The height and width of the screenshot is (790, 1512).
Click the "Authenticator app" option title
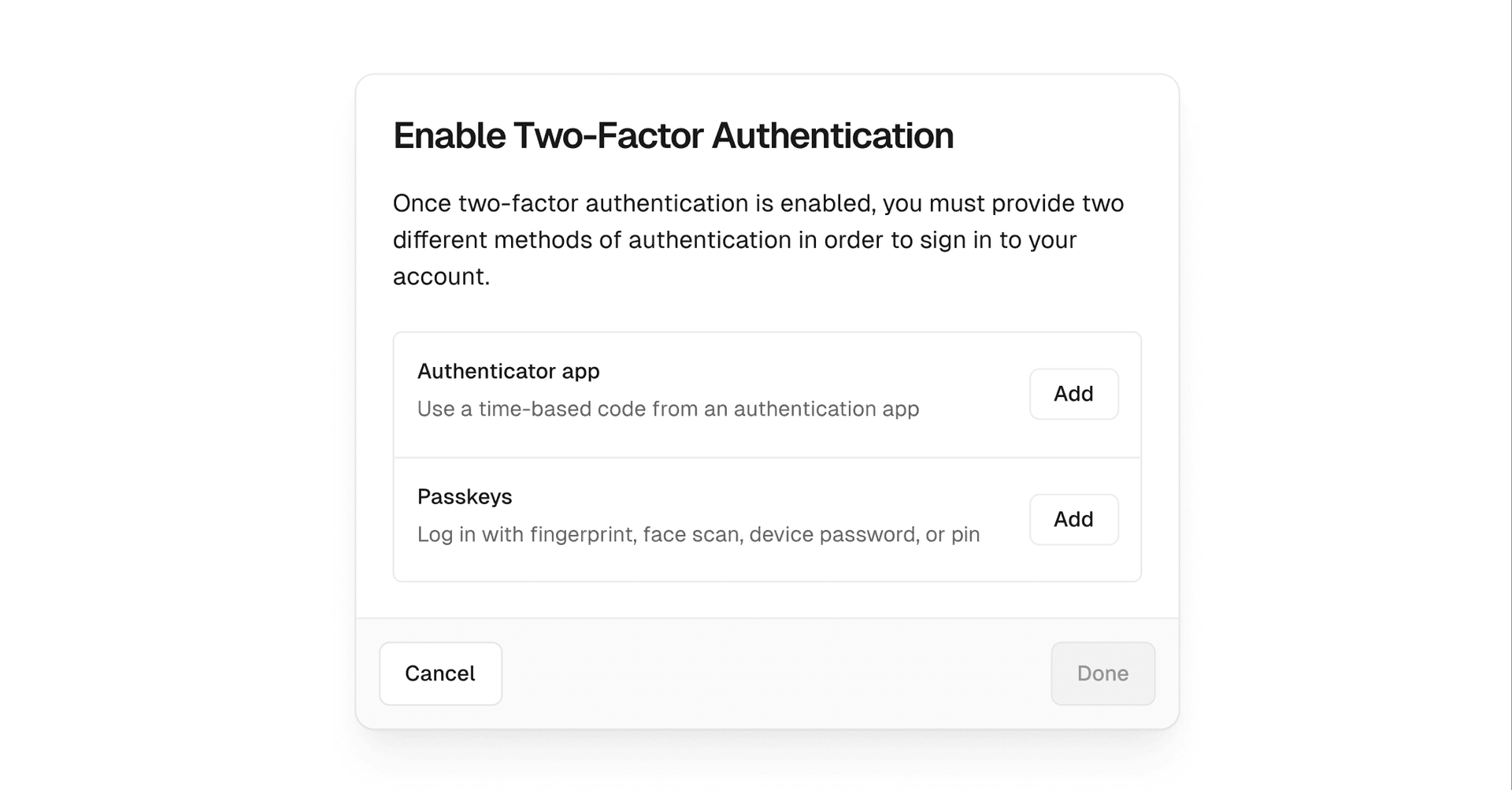[x=508, y=371]
